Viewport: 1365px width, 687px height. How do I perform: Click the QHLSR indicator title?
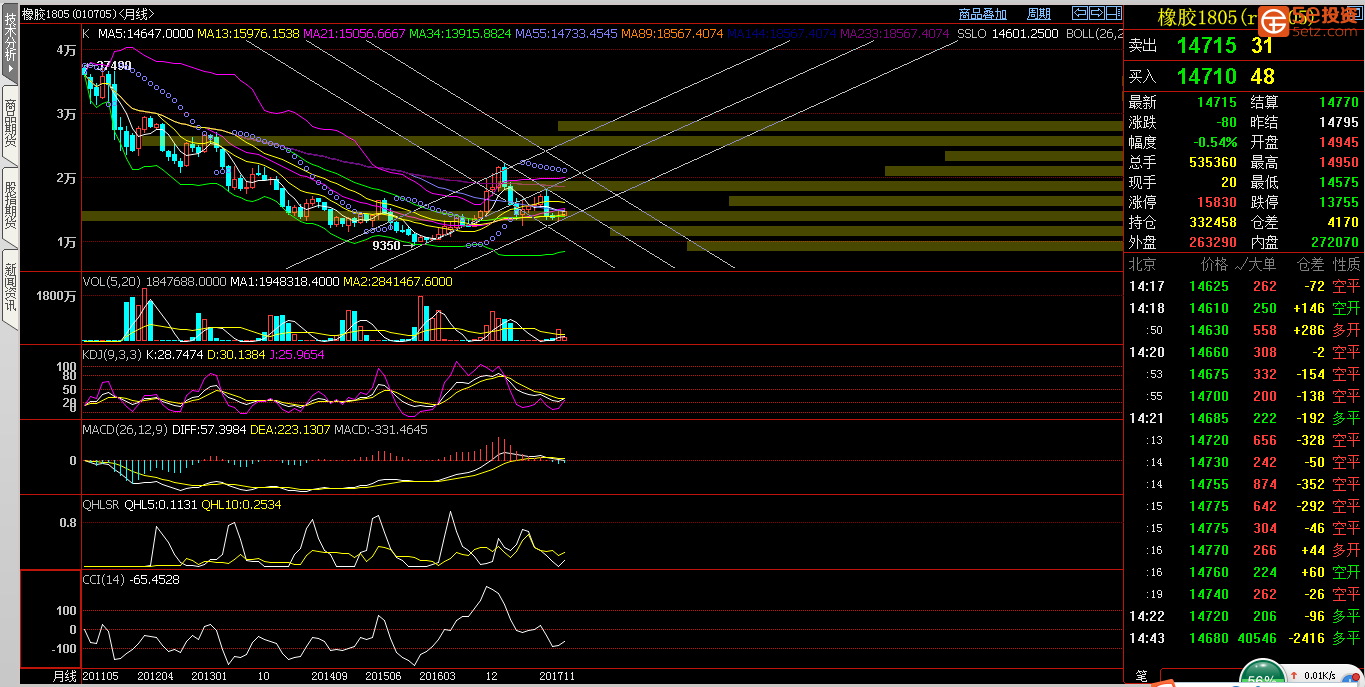[x=101, y=505]
